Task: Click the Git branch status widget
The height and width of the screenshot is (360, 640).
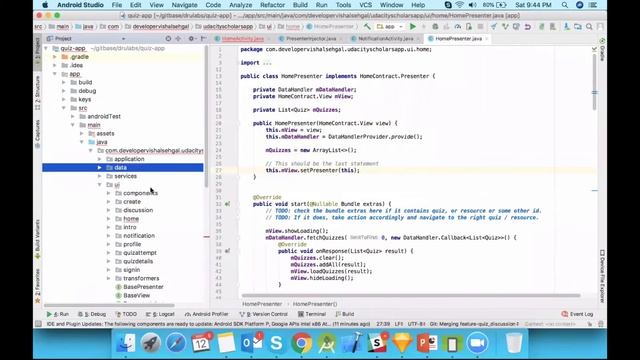Action: [474, 324]
